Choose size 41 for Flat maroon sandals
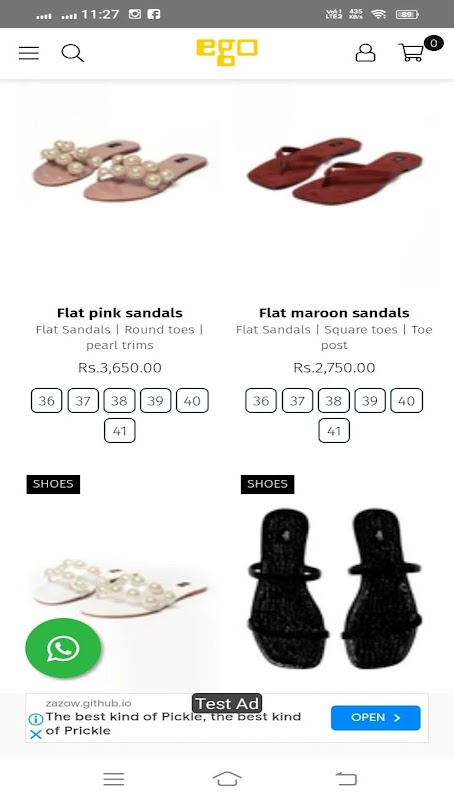This screenshot has width=454, height=800. tap(334, 431)
